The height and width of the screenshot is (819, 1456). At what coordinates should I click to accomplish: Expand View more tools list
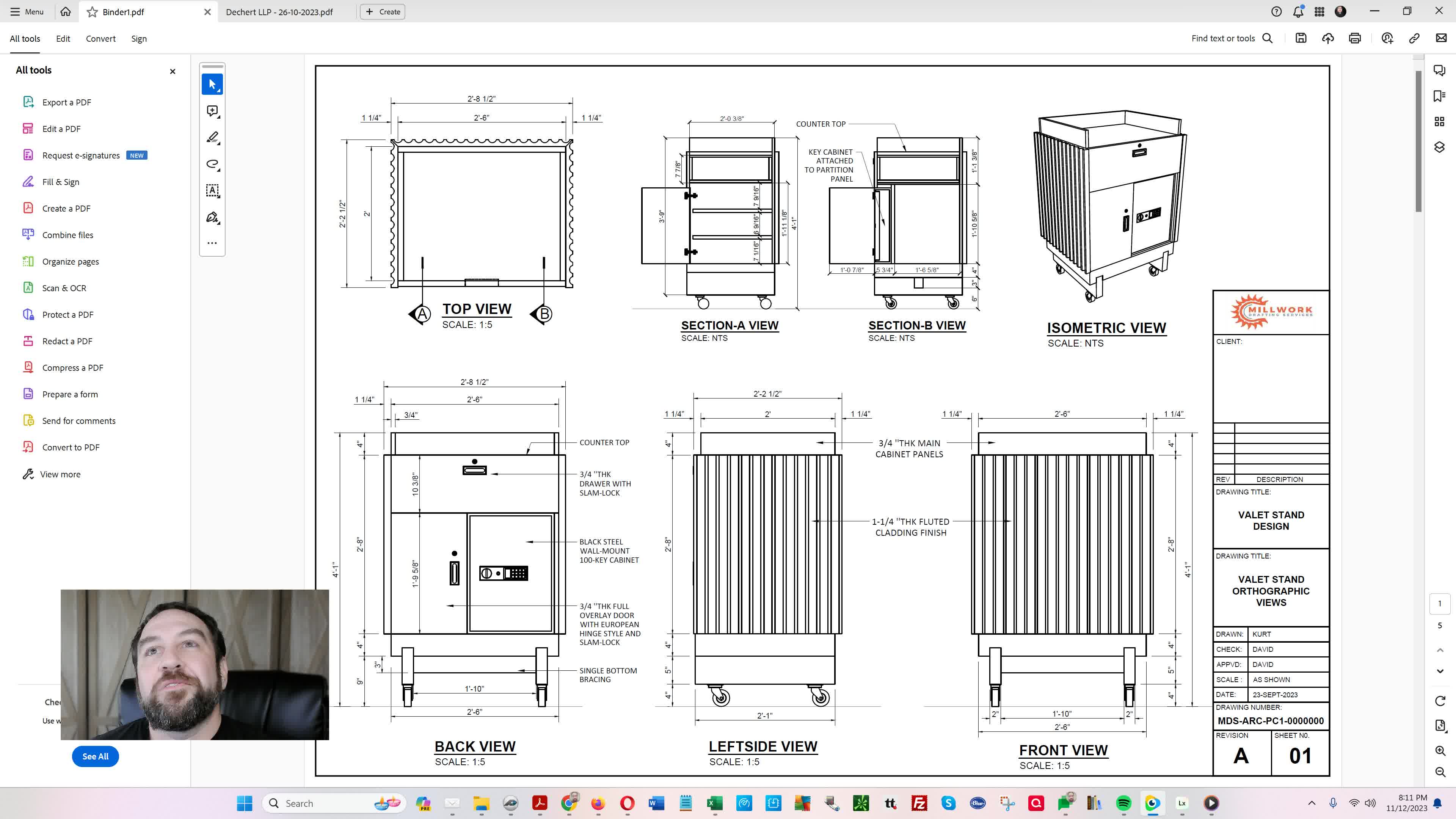click(x=60, y=474)
